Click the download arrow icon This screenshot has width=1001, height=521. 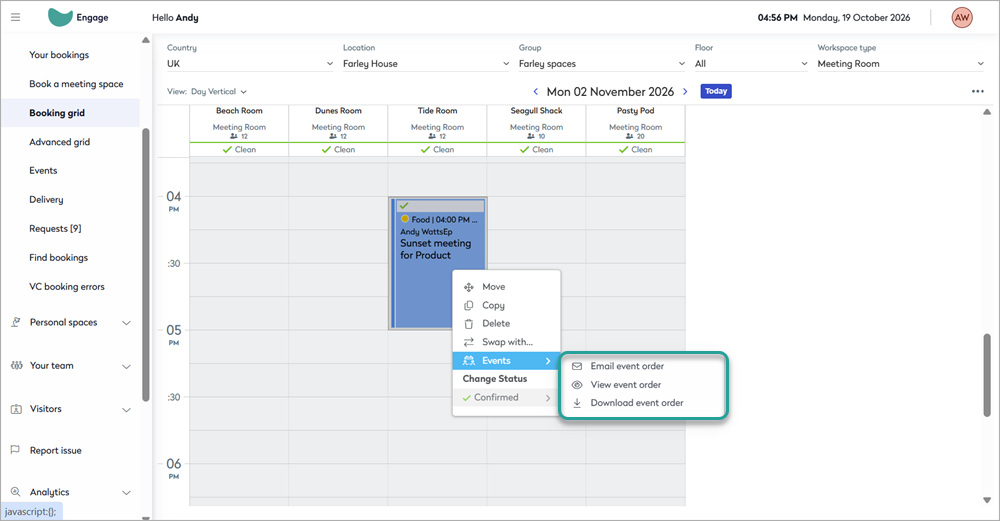[576, 403]
